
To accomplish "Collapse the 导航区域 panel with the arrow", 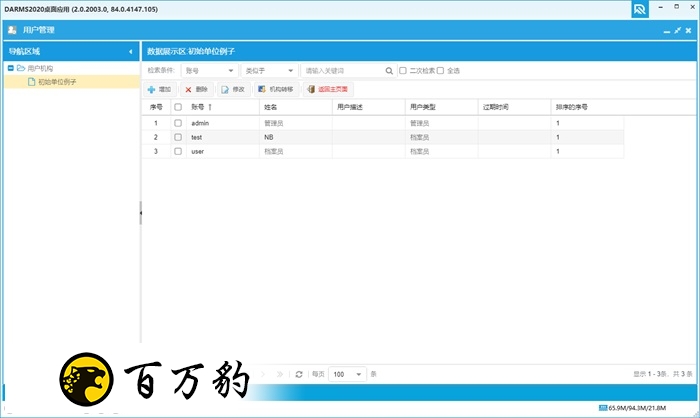I will tap(131, 50).
